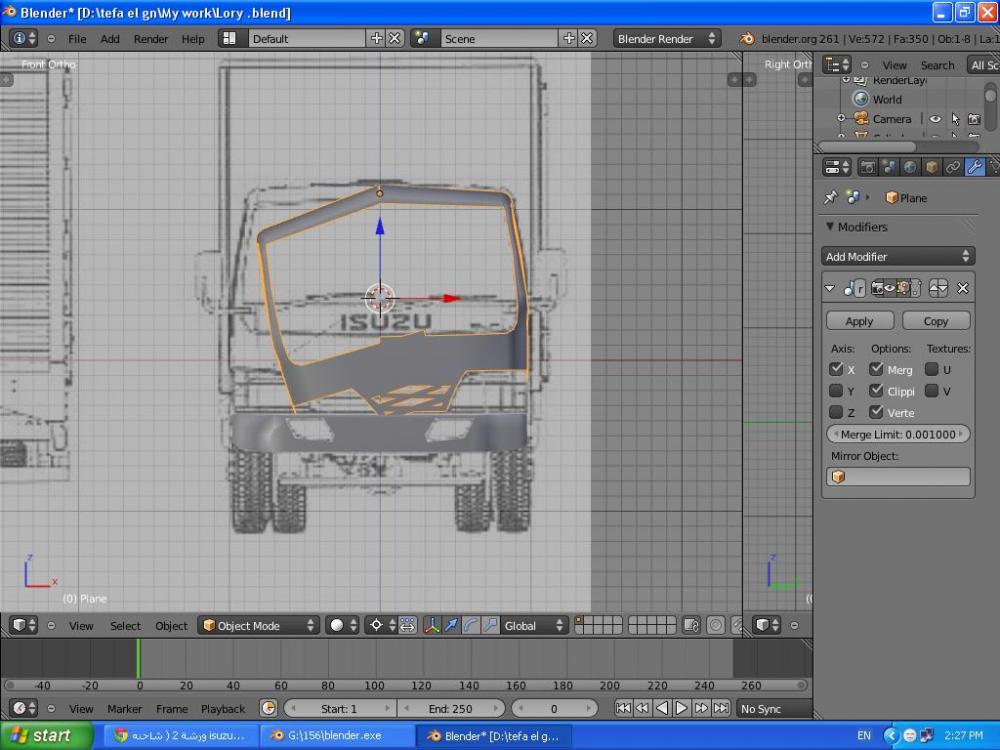
Task: Open the Render menu in top bar
Action: pos(151,38)
